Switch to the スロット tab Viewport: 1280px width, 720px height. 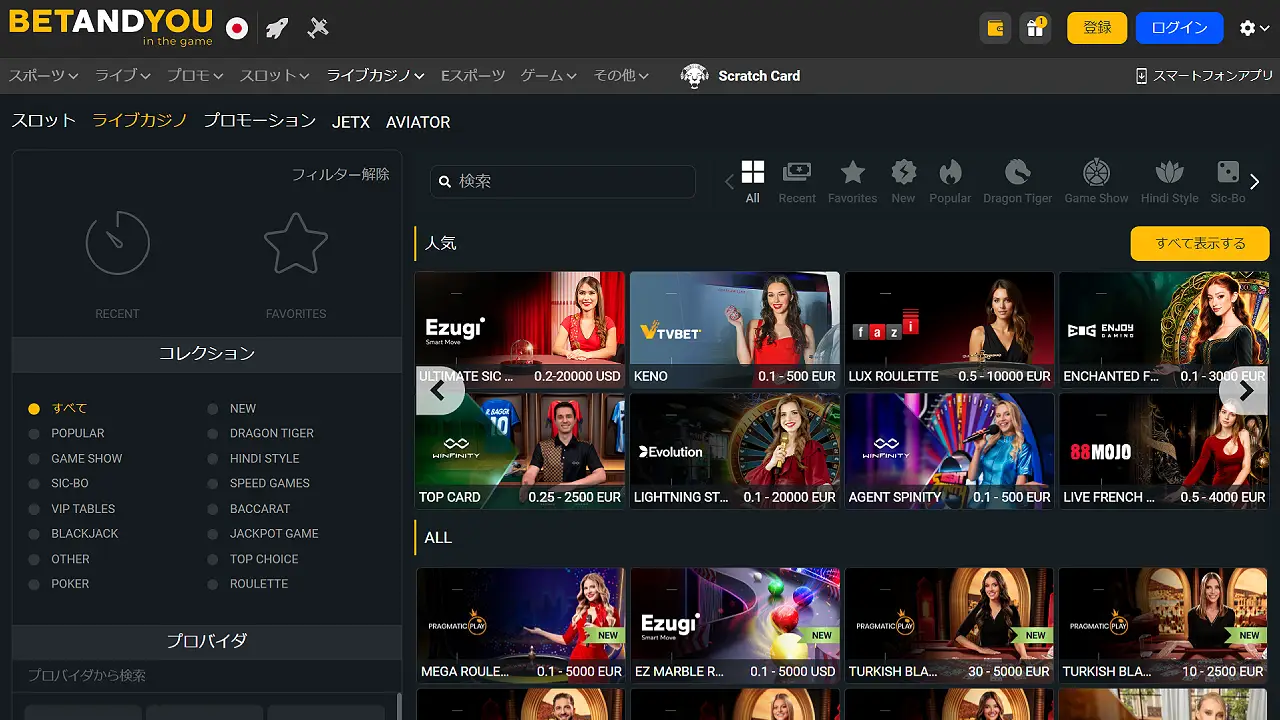click(43, 121)
